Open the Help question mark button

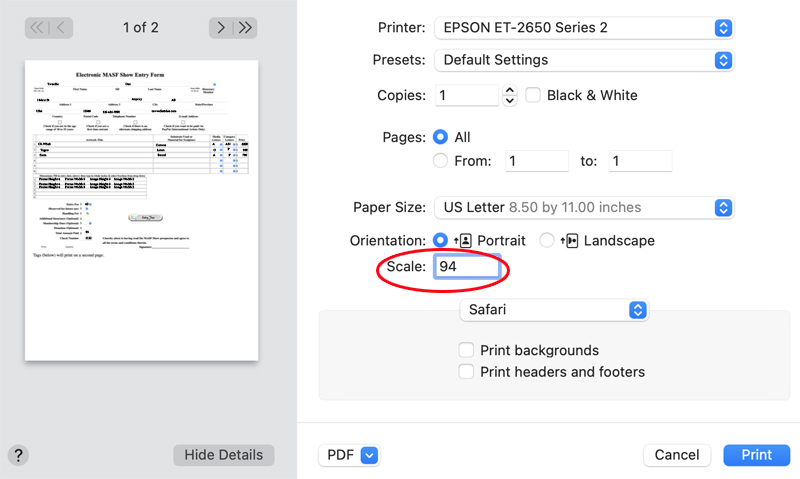tap(18, 455)
